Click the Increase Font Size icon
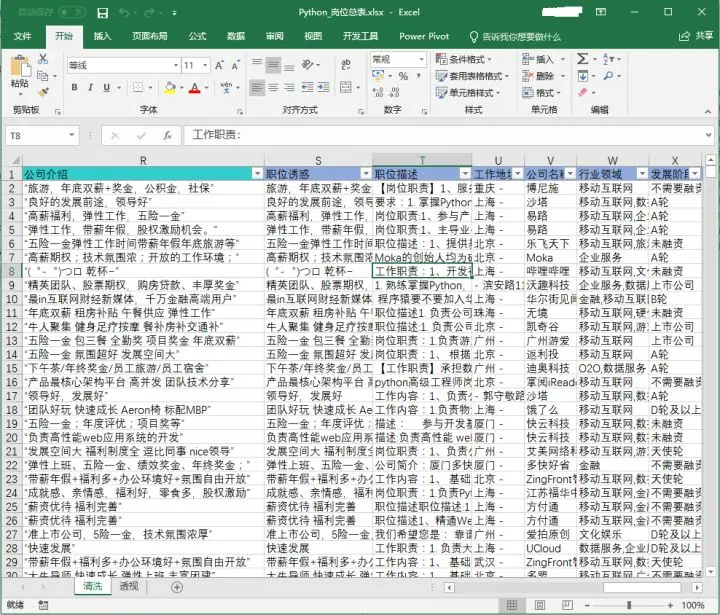This screenshot has width=720, height=615. coord(219,65)
